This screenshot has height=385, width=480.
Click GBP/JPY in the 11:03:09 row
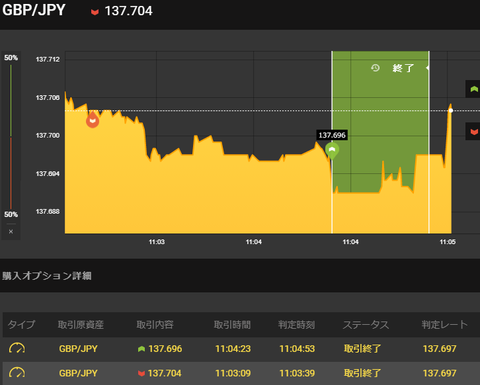click(x=78, y=373)
